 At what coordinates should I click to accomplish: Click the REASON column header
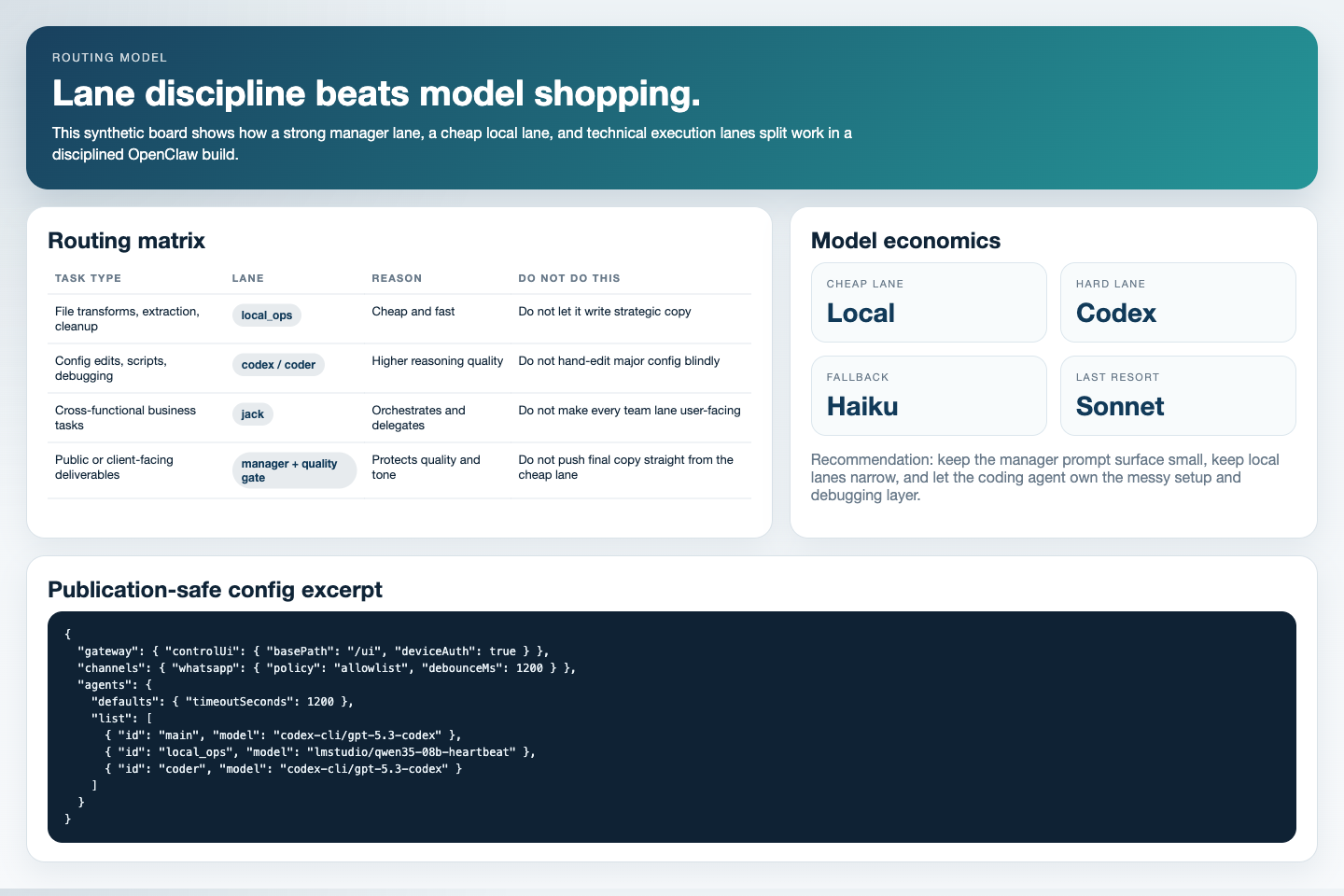click(x=397, y=278)
